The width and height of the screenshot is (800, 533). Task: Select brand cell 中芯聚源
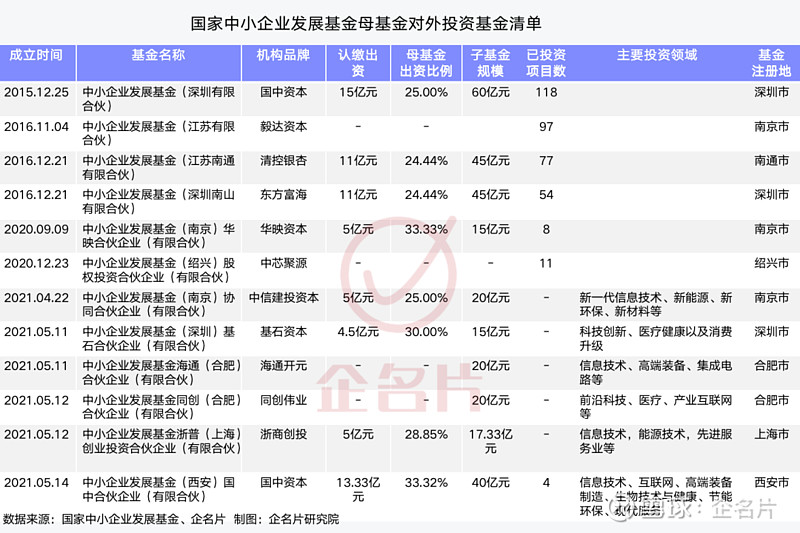283,263
